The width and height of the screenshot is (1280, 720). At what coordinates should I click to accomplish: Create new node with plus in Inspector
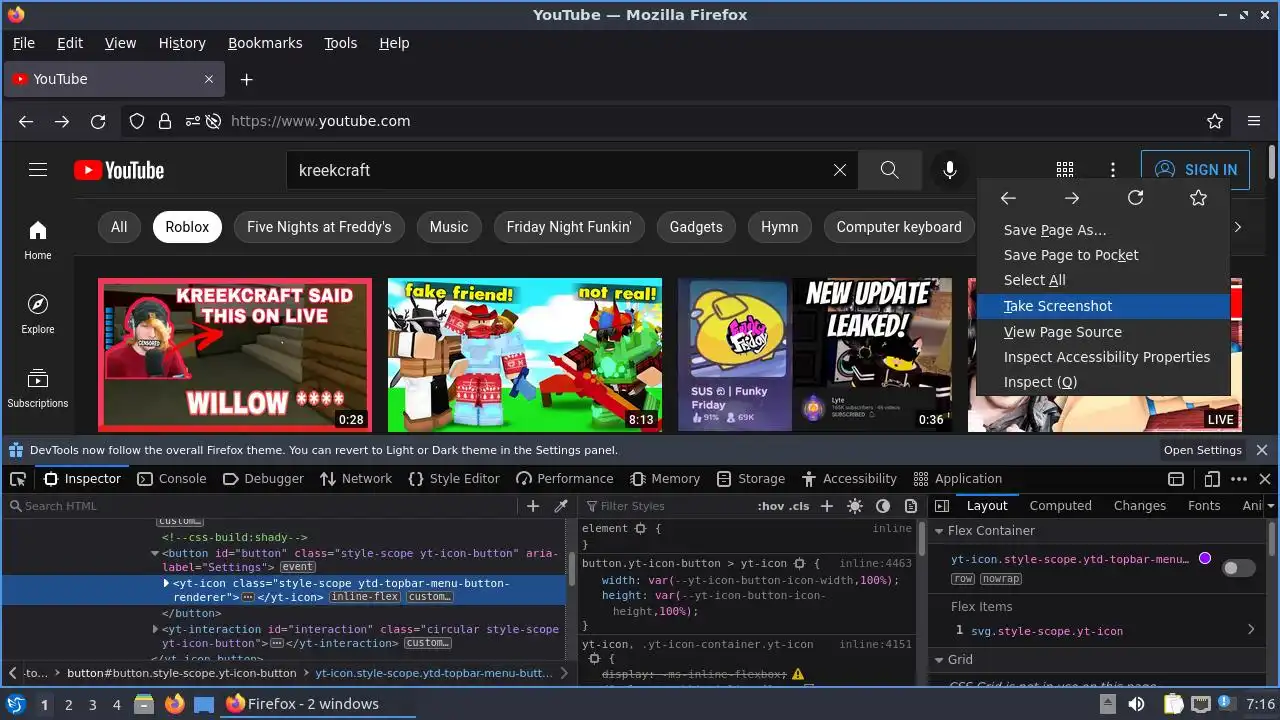pyautogui.click(x=533, y=506)
